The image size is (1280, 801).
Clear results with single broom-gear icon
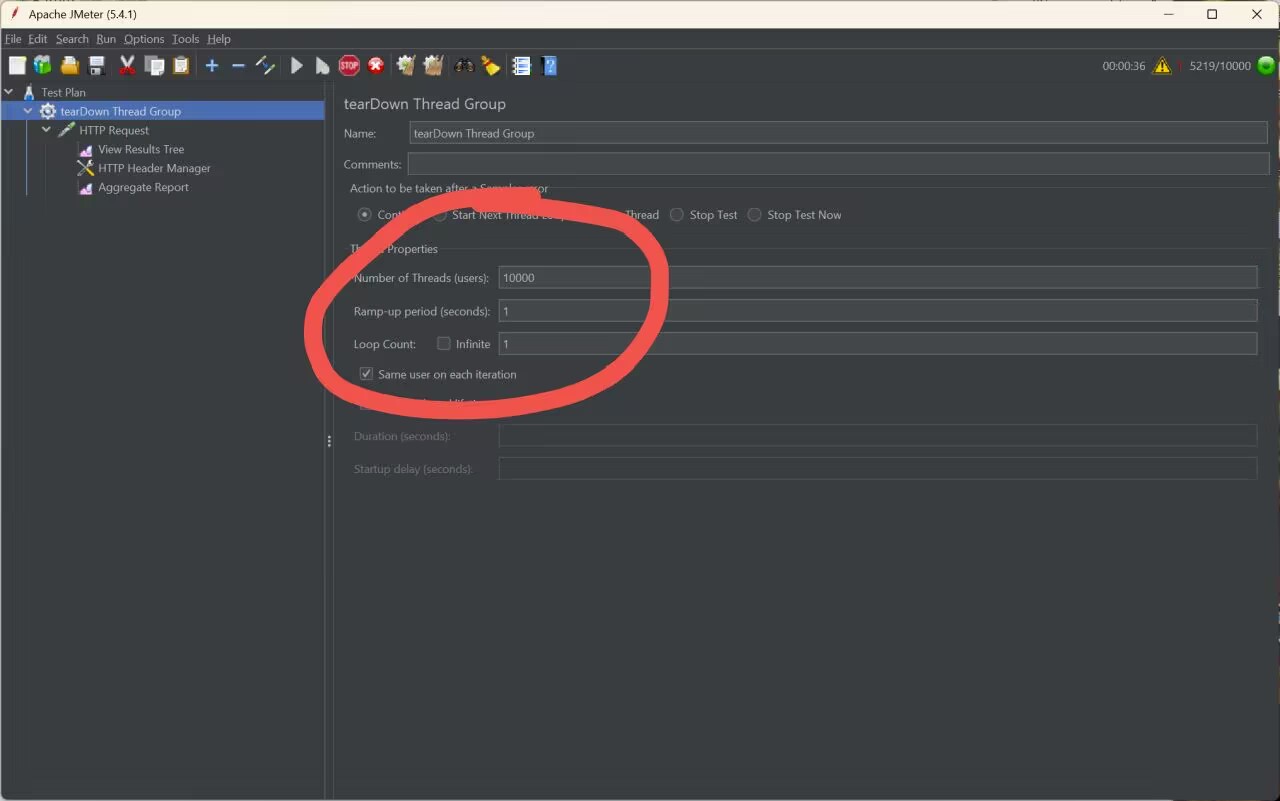click(x=405, y=66)
